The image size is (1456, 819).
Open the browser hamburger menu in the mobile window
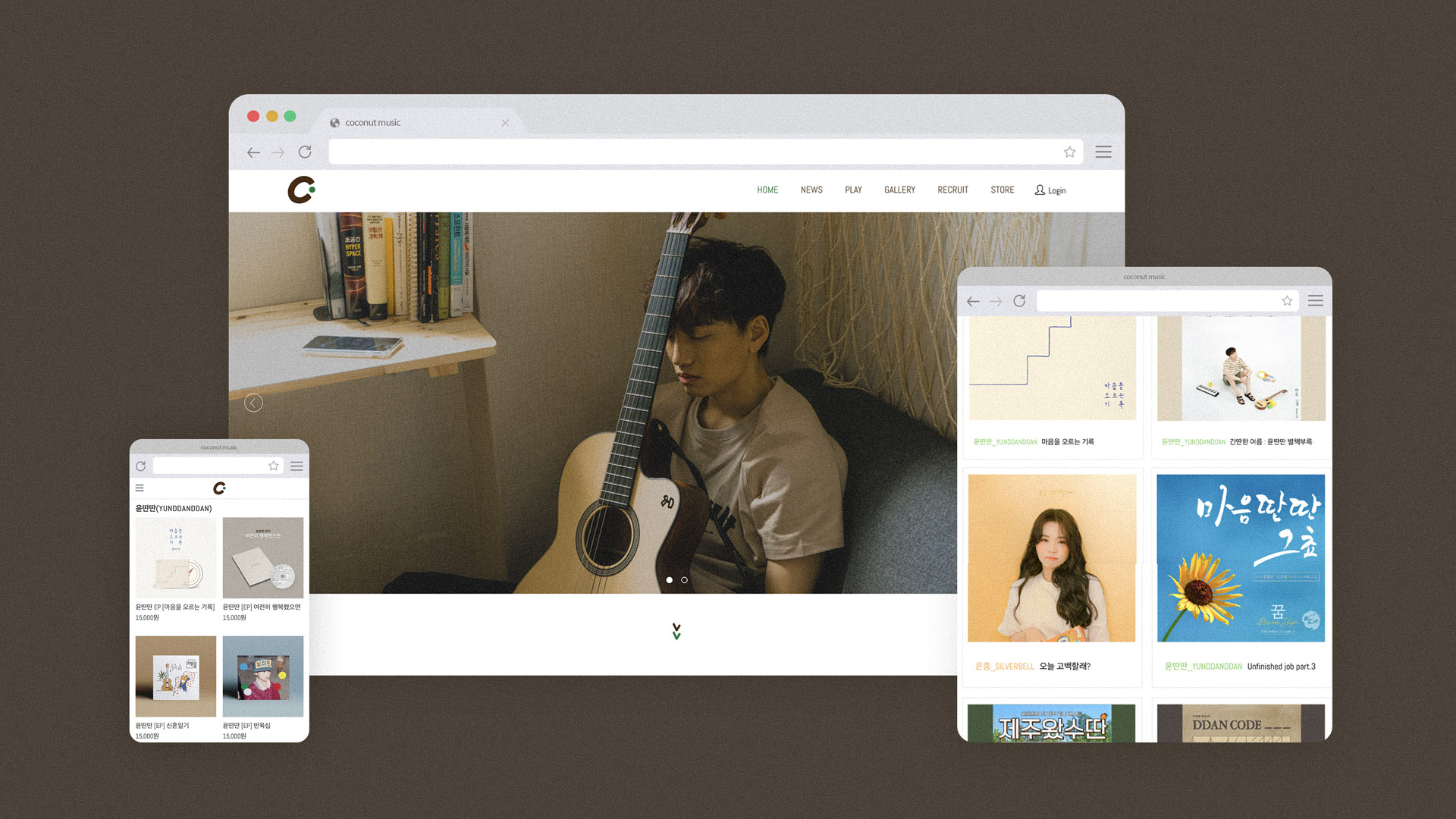coord(297,466)
